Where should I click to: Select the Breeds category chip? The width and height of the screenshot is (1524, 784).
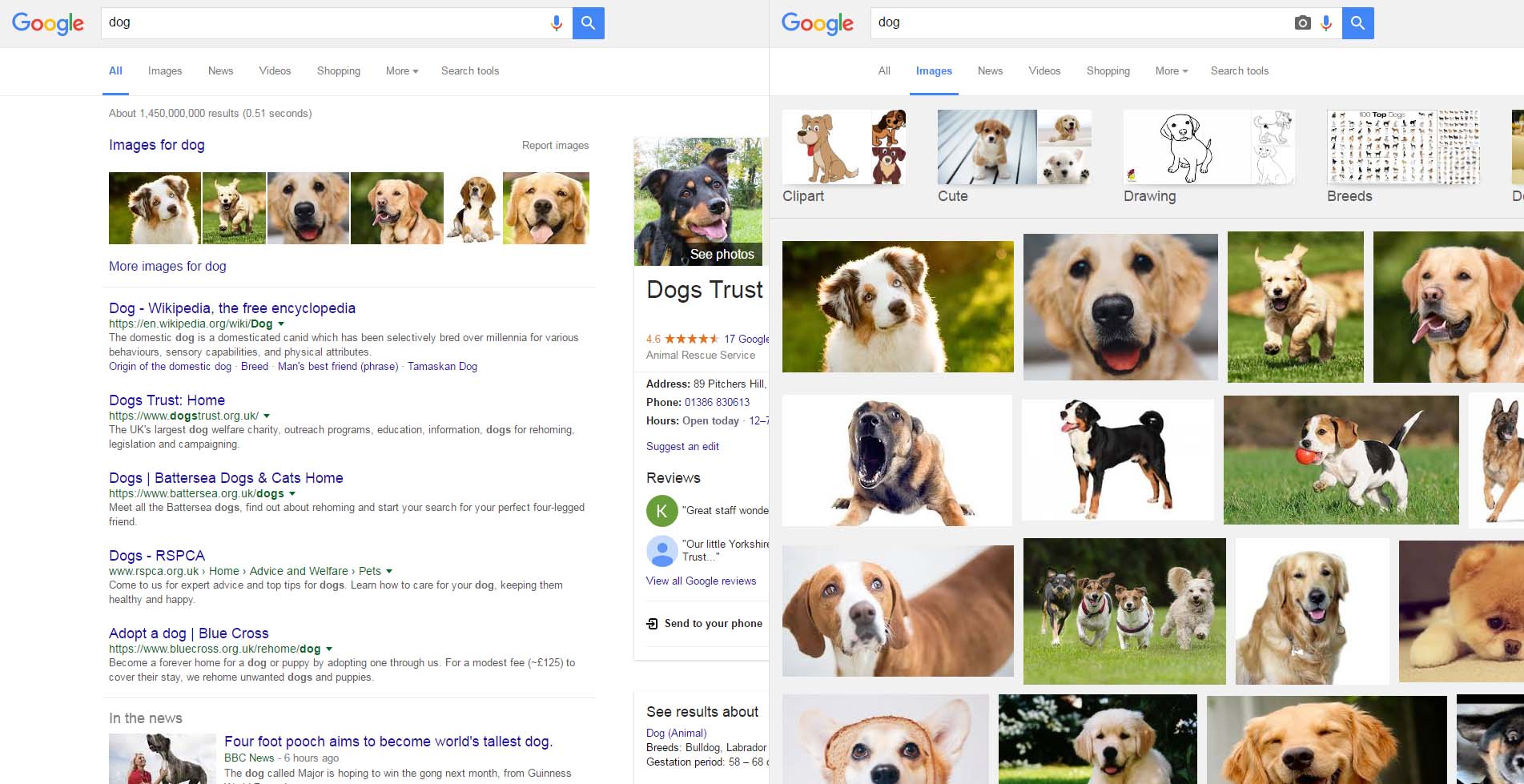pyautogui.click(x=1403, y=157)
